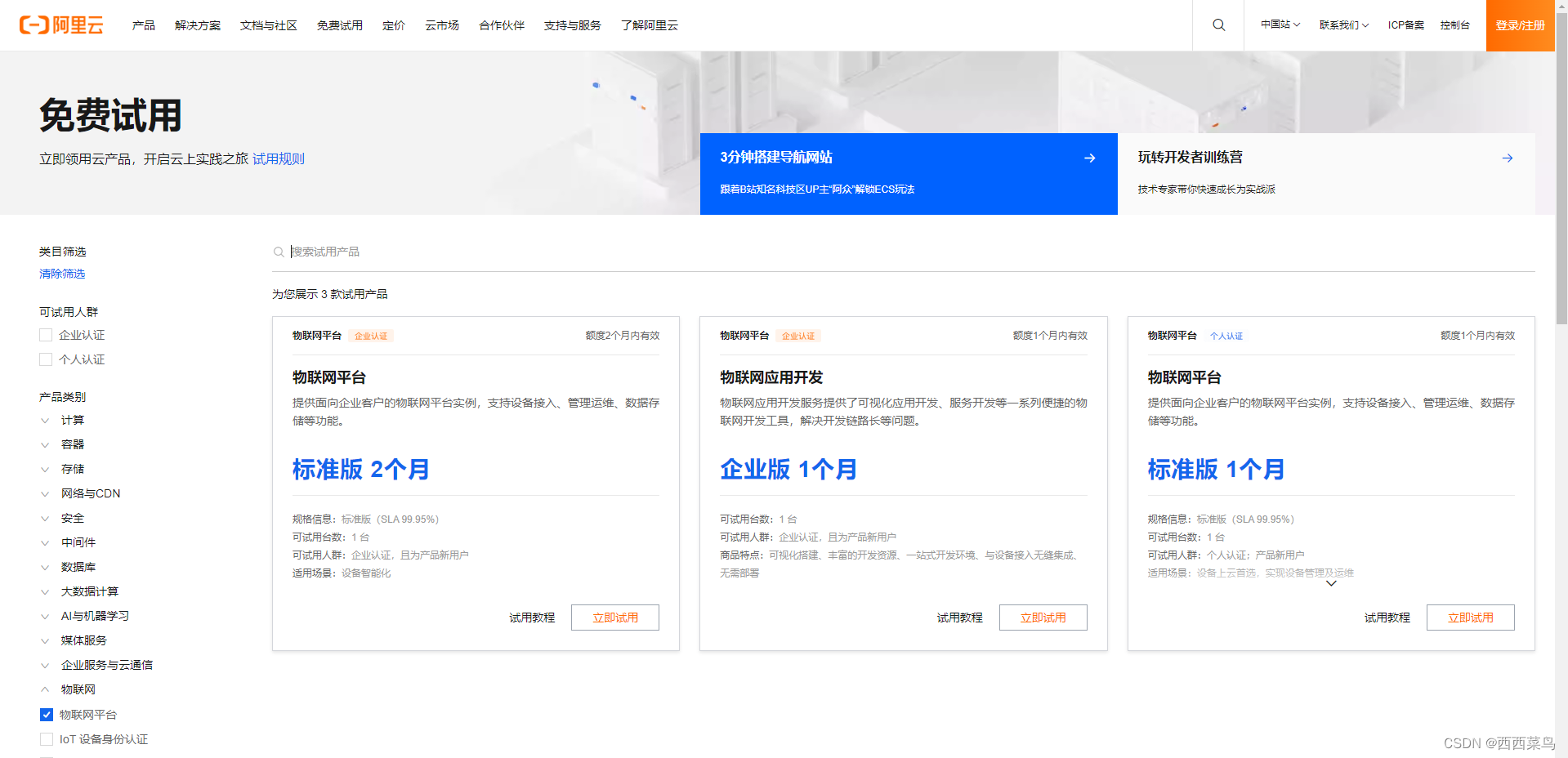
Task: Open 试用教程 on 物联网应用开发 card
Action: coord(960,618)
